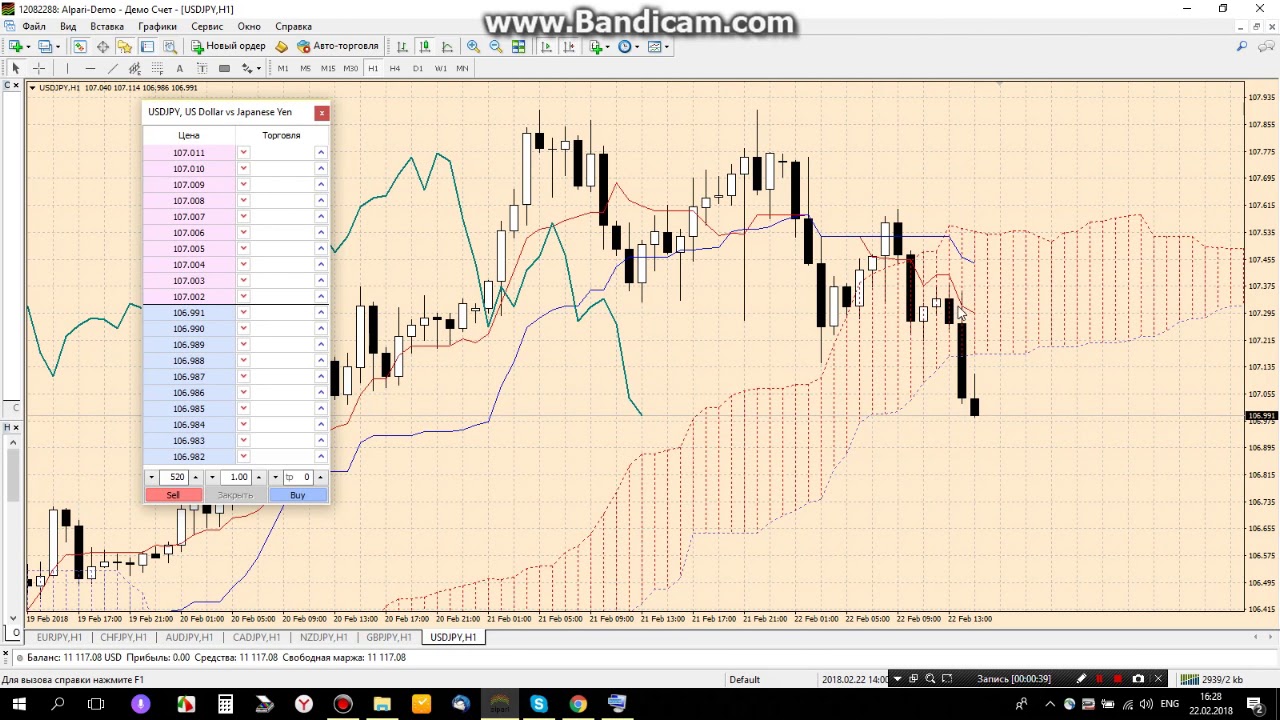Viewport: 1280px width, 720px height.
Task: Open the New Chart toolbar icon
Action: point(15,46)
